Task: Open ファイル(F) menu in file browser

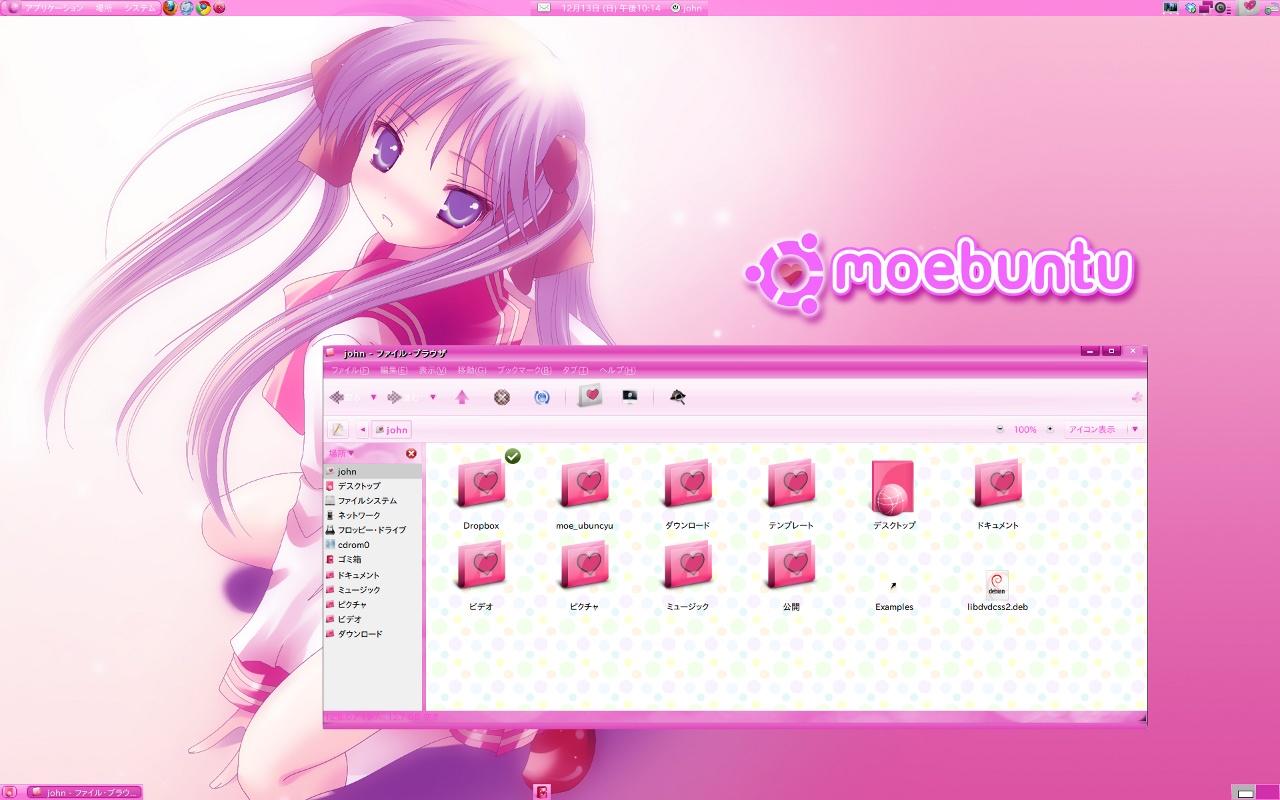Action: point(350,370)
